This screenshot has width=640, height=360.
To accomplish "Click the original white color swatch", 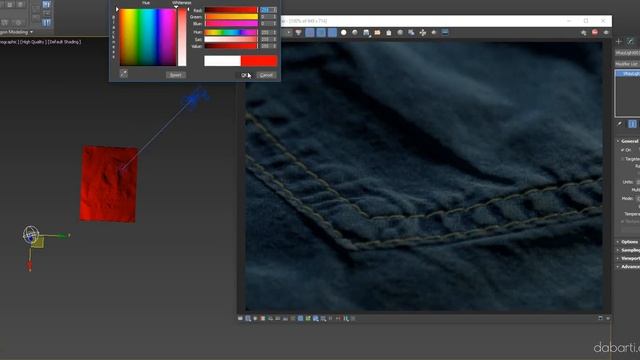I will tap(222, 61).
